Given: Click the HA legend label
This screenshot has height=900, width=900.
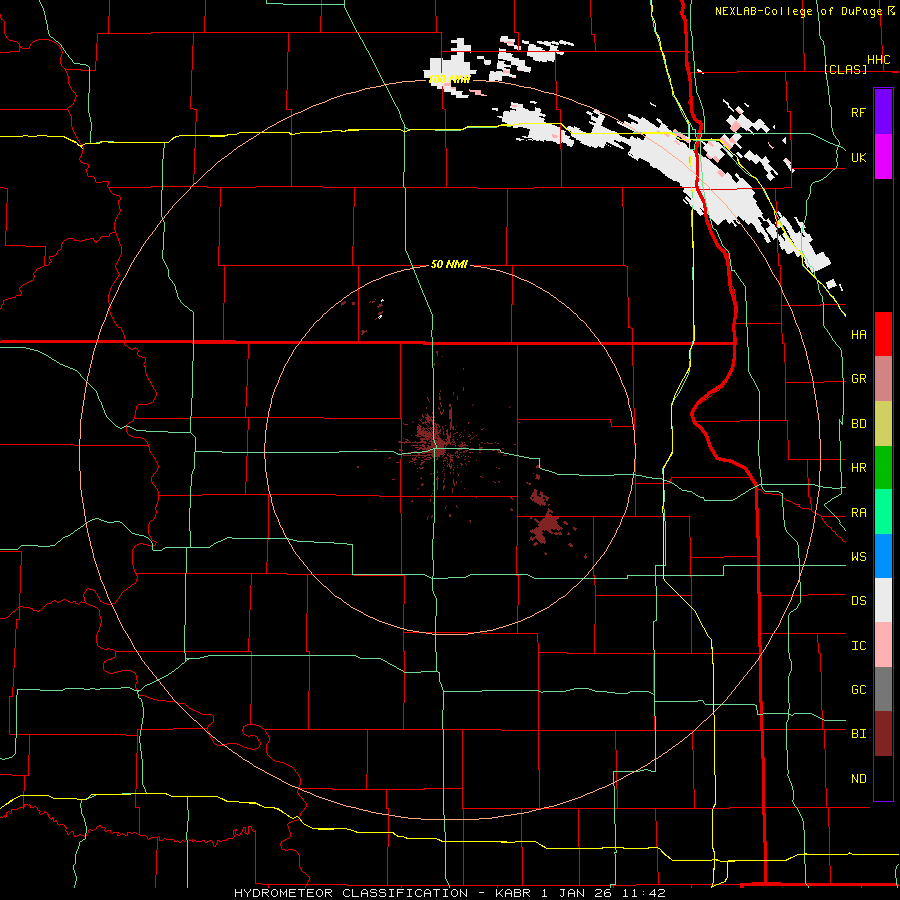Looking at the screenshot, I should tap(858, 335).
